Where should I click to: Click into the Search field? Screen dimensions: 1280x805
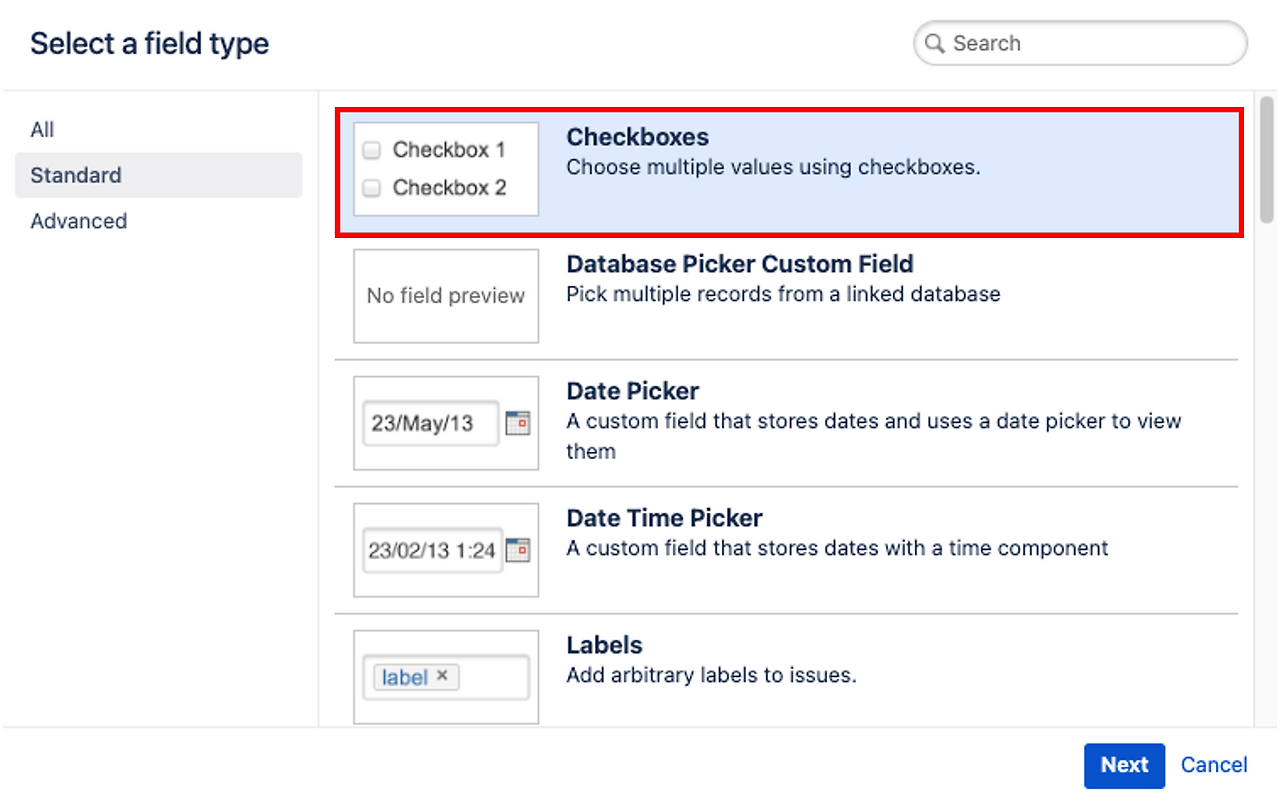[x=1090, y=44]
